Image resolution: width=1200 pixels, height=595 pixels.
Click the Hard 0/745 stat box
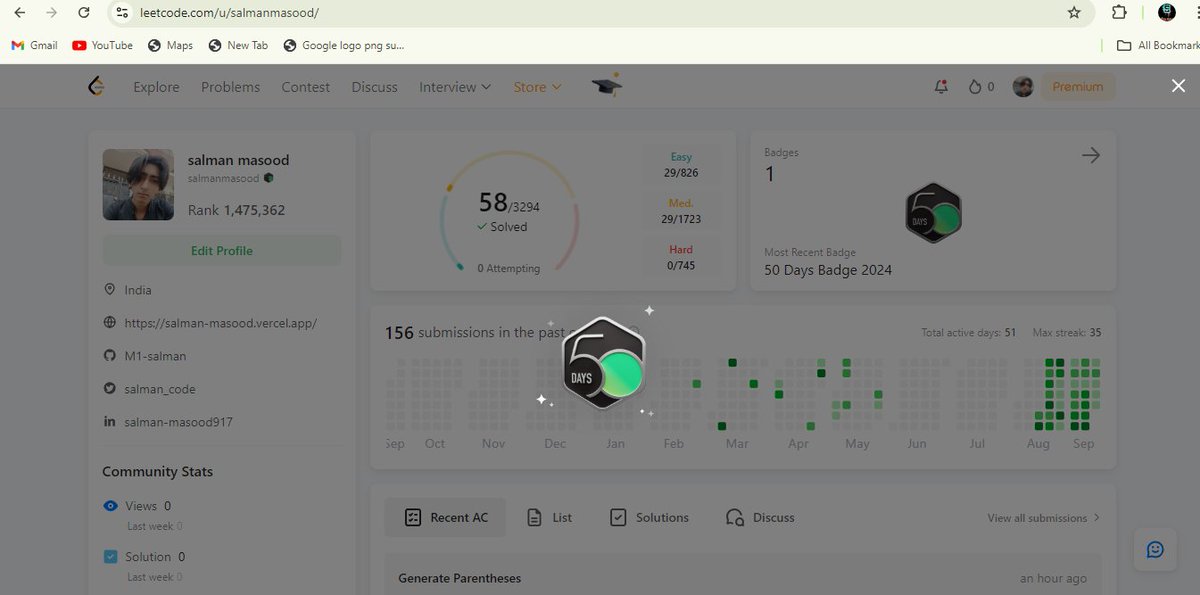(681, 258)
